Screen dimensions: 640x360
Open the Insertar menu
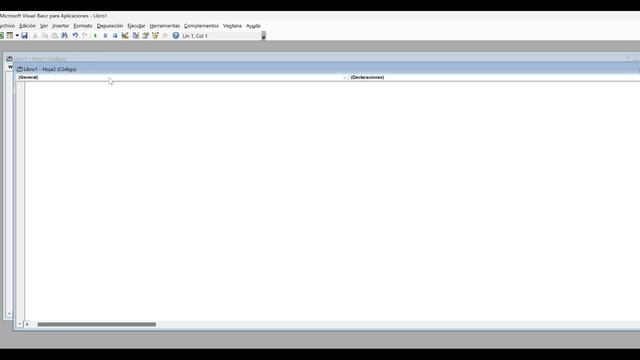point(60,26)
